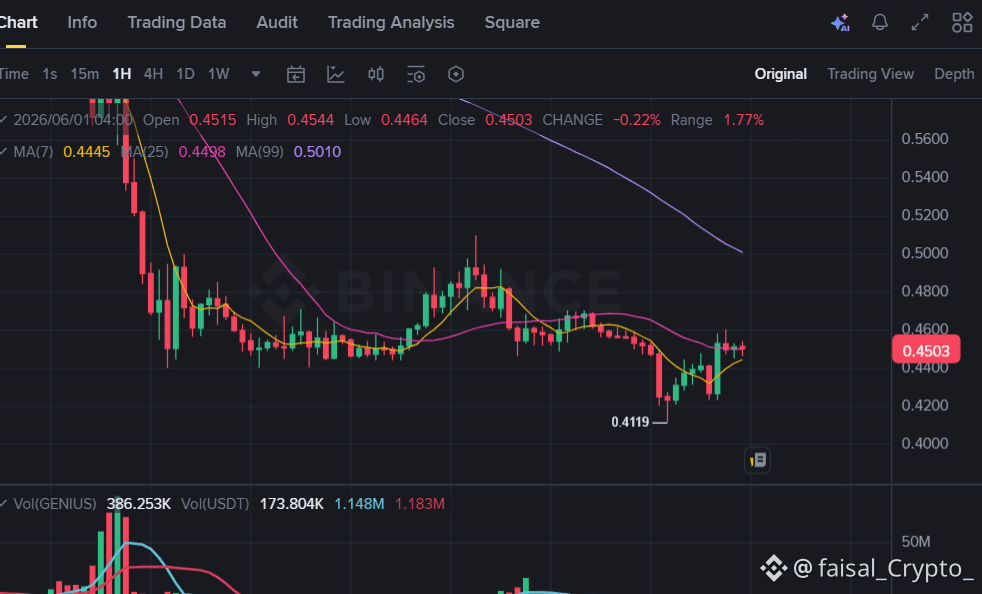Switch to the Chart tab
Image resolution: width=982 pixels, height=594 pixels.
(x=18, y=23)
